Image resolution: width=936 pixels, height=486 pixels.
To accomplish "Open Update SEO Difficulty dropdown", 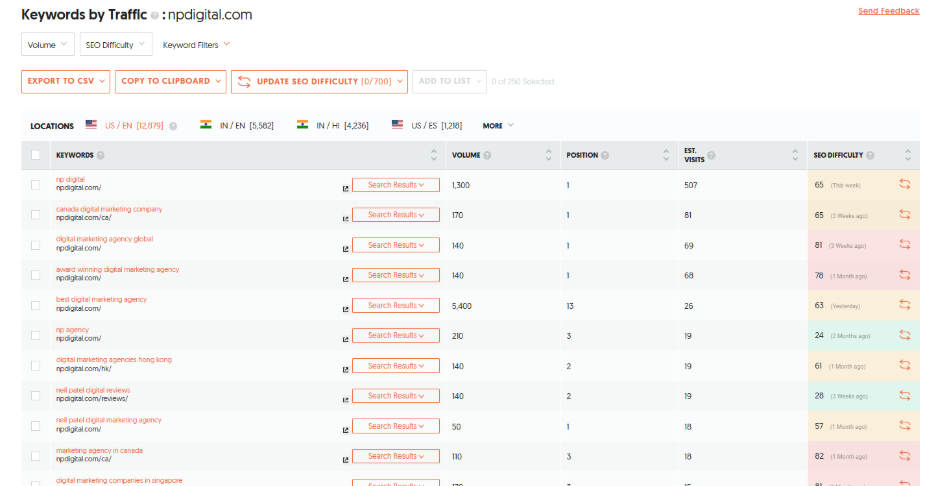I will click(x=319, y=82).
